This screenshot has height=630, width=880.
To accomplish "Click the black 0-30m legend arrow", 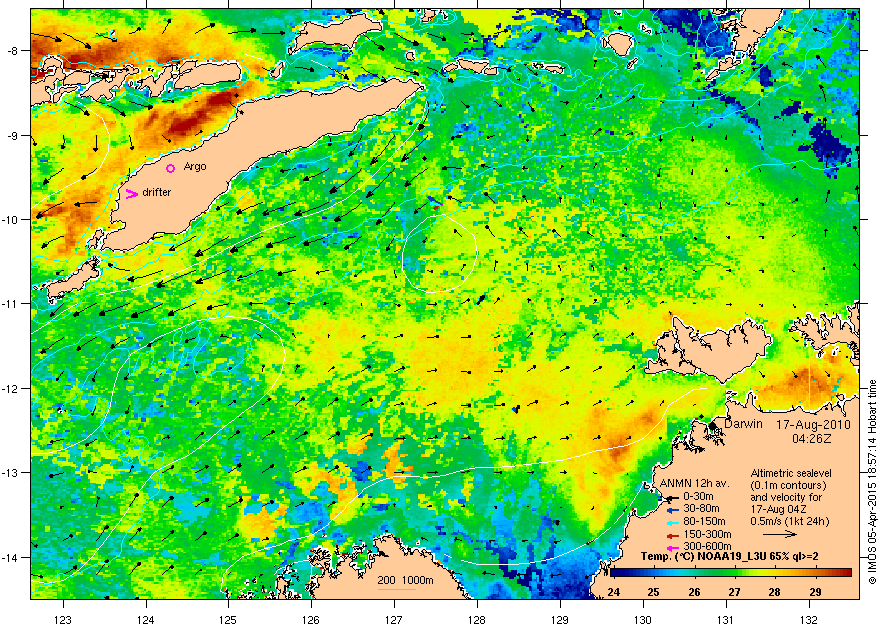I will [672, 498].
